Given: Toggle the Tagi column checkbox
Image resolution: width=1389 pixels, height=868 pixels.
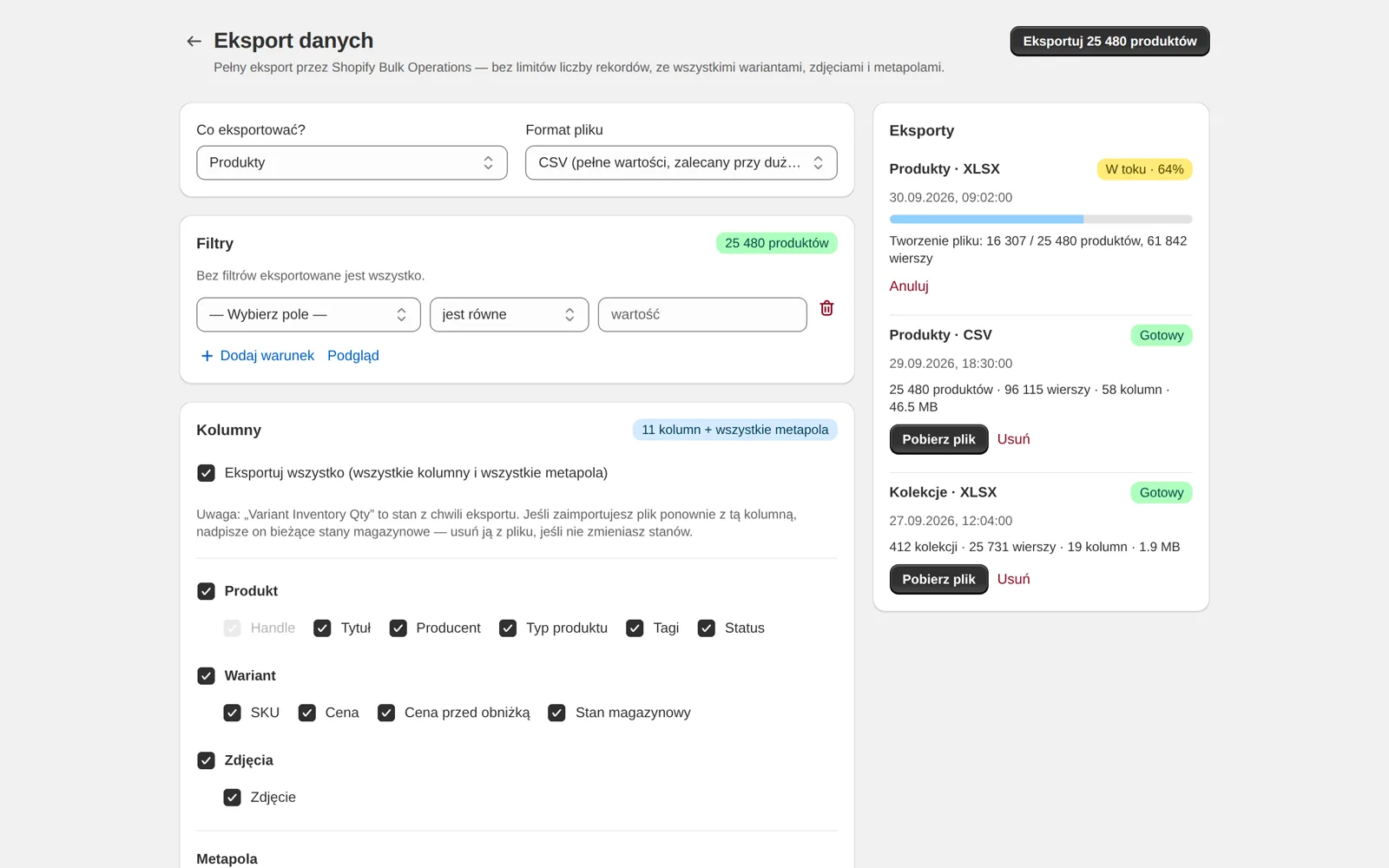Looking at the screenshot, I should coord(635,628).
